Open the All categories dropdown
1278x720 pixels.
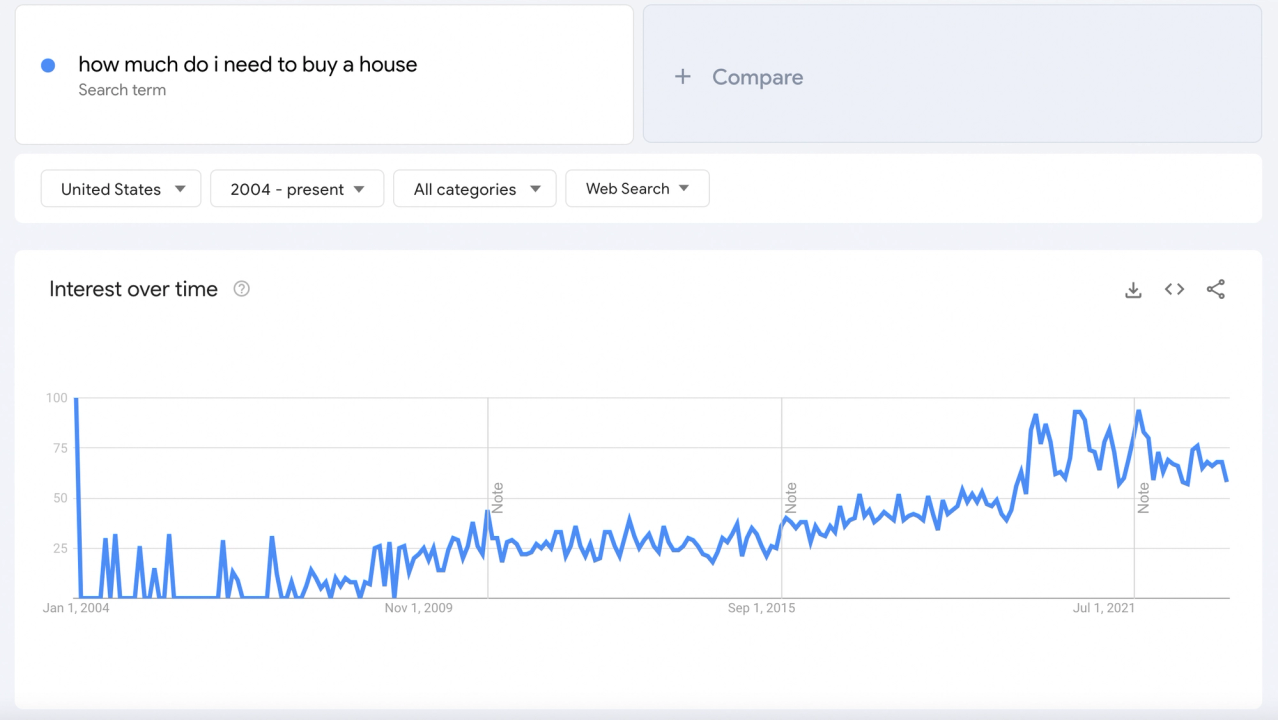475,189
